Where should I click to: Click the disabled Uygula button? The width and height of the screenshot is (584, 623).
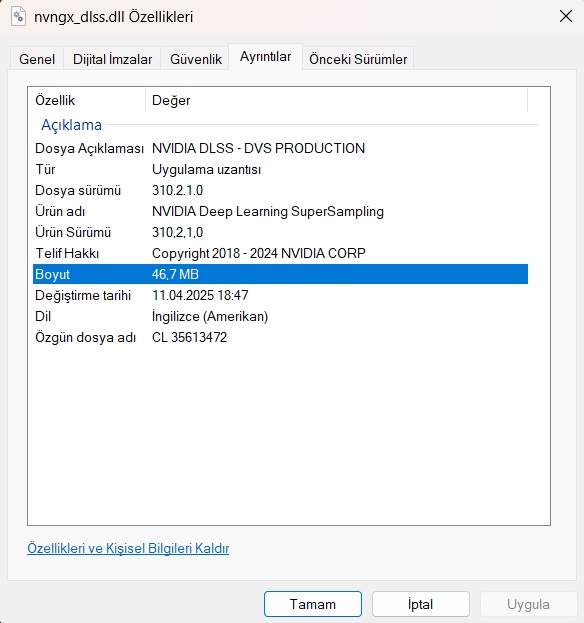coord(528,604)
